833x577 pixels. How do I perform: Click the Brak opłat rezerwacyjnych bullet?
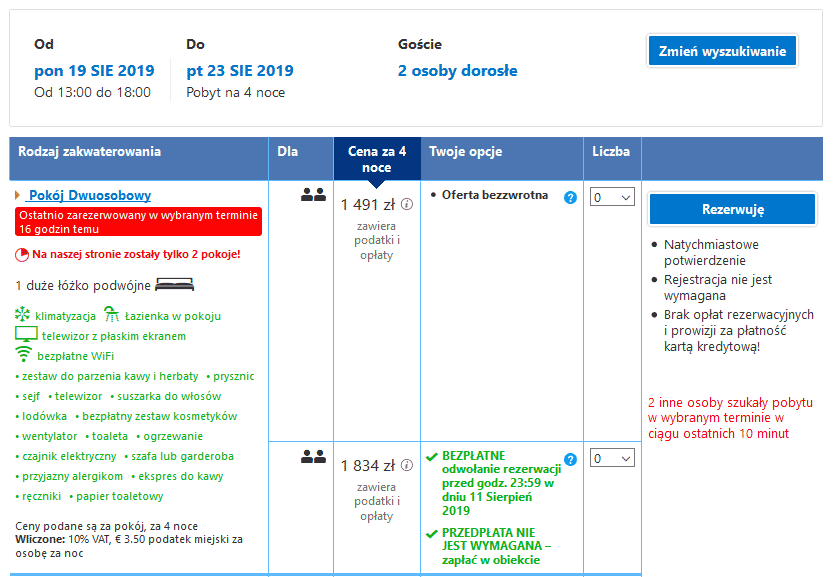[738, 330]
